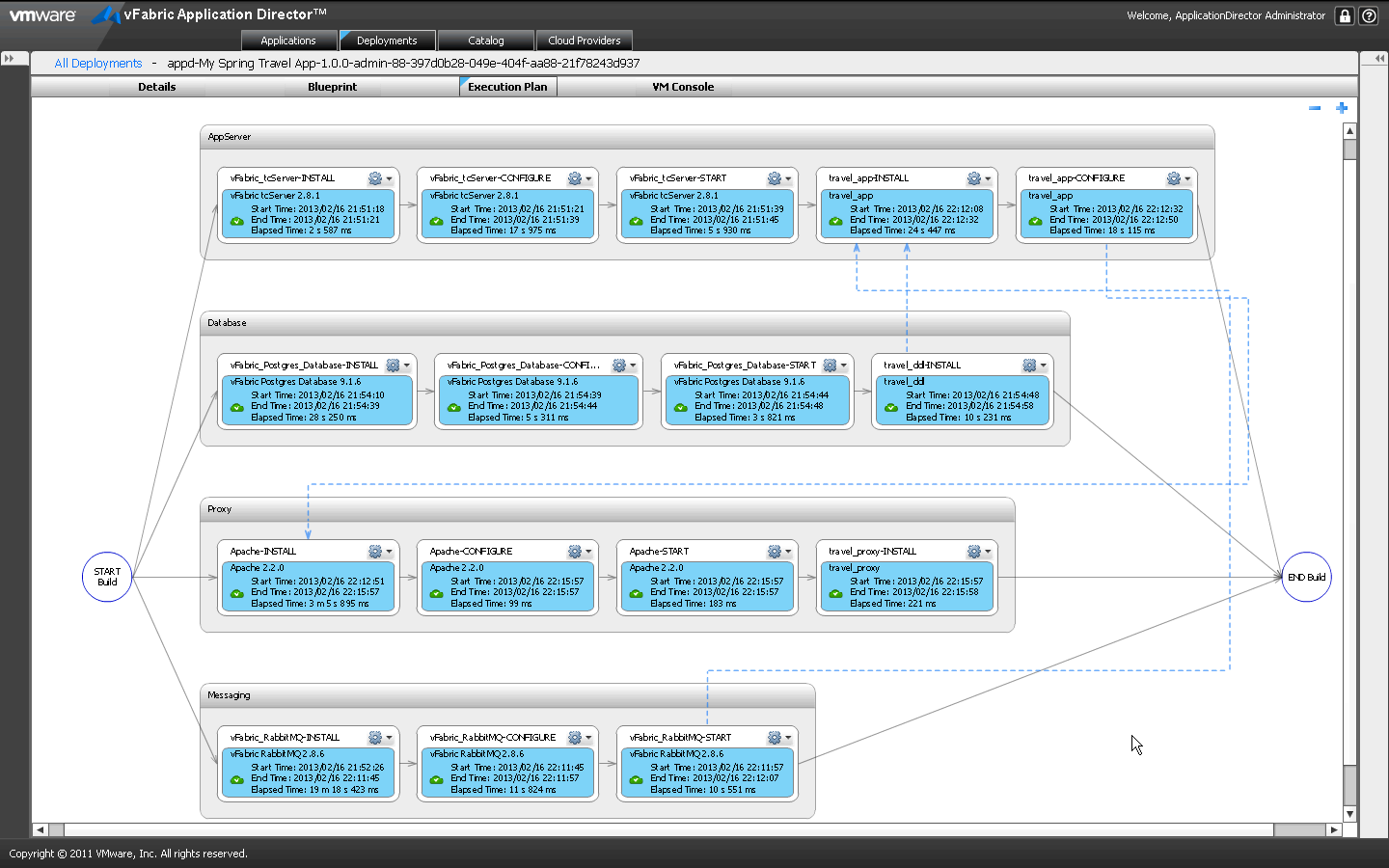Click Apache 2.2.0 text in Apache-CONFIGURE box
The image size is (1389, 868).
pyautogui.click(x=456, y=568)
